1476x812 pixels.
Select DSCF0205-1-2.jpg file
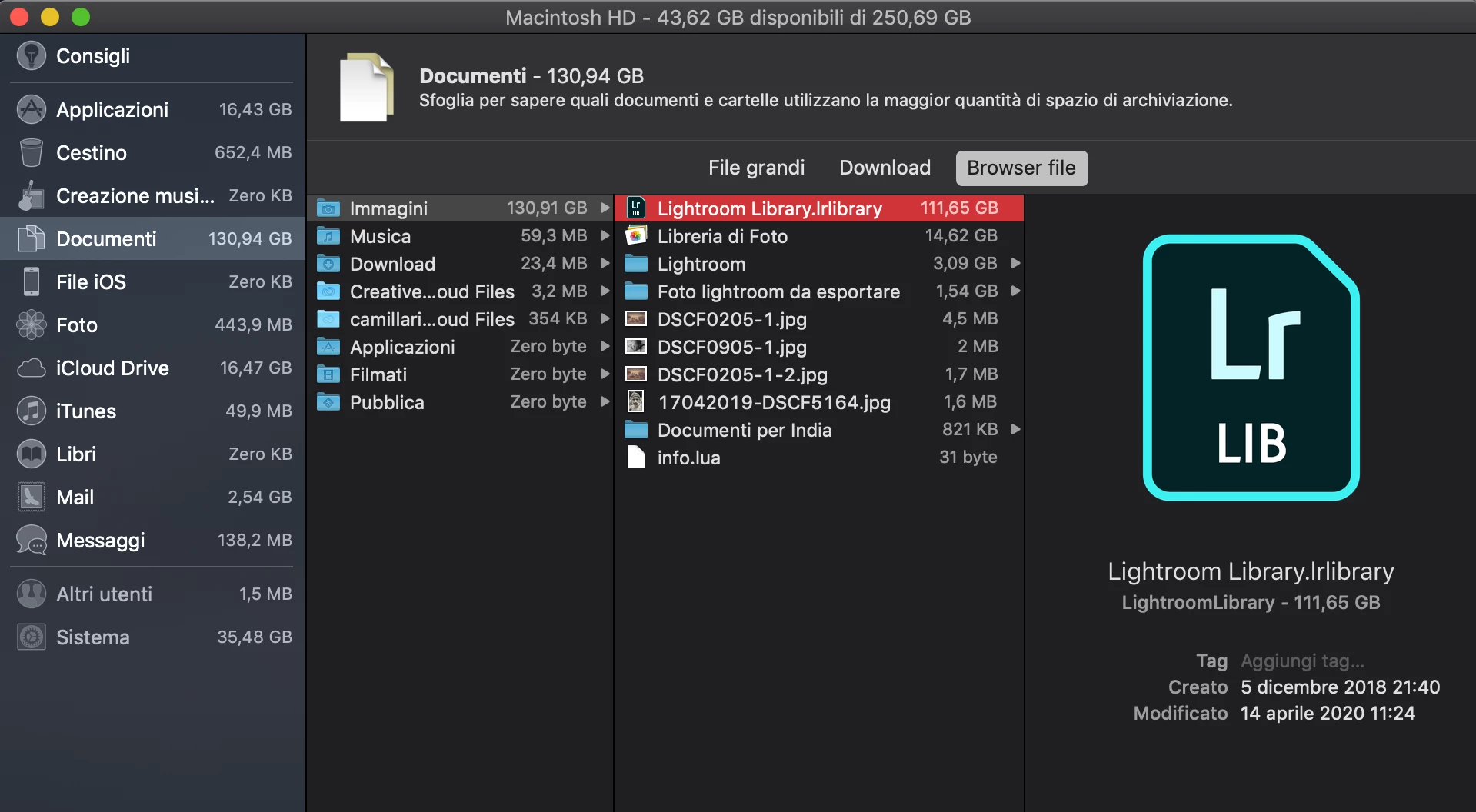click(819, 374)
